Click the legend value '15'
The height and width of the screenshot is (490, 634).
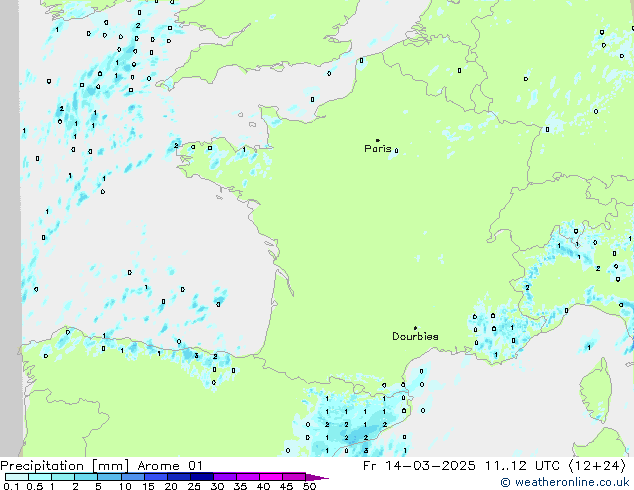pos(148,486)
